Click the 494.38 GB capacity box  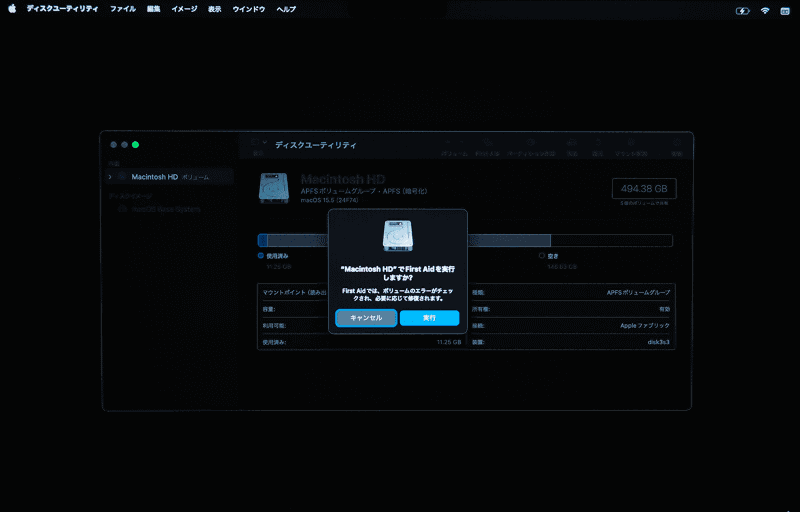coord(644,189)
